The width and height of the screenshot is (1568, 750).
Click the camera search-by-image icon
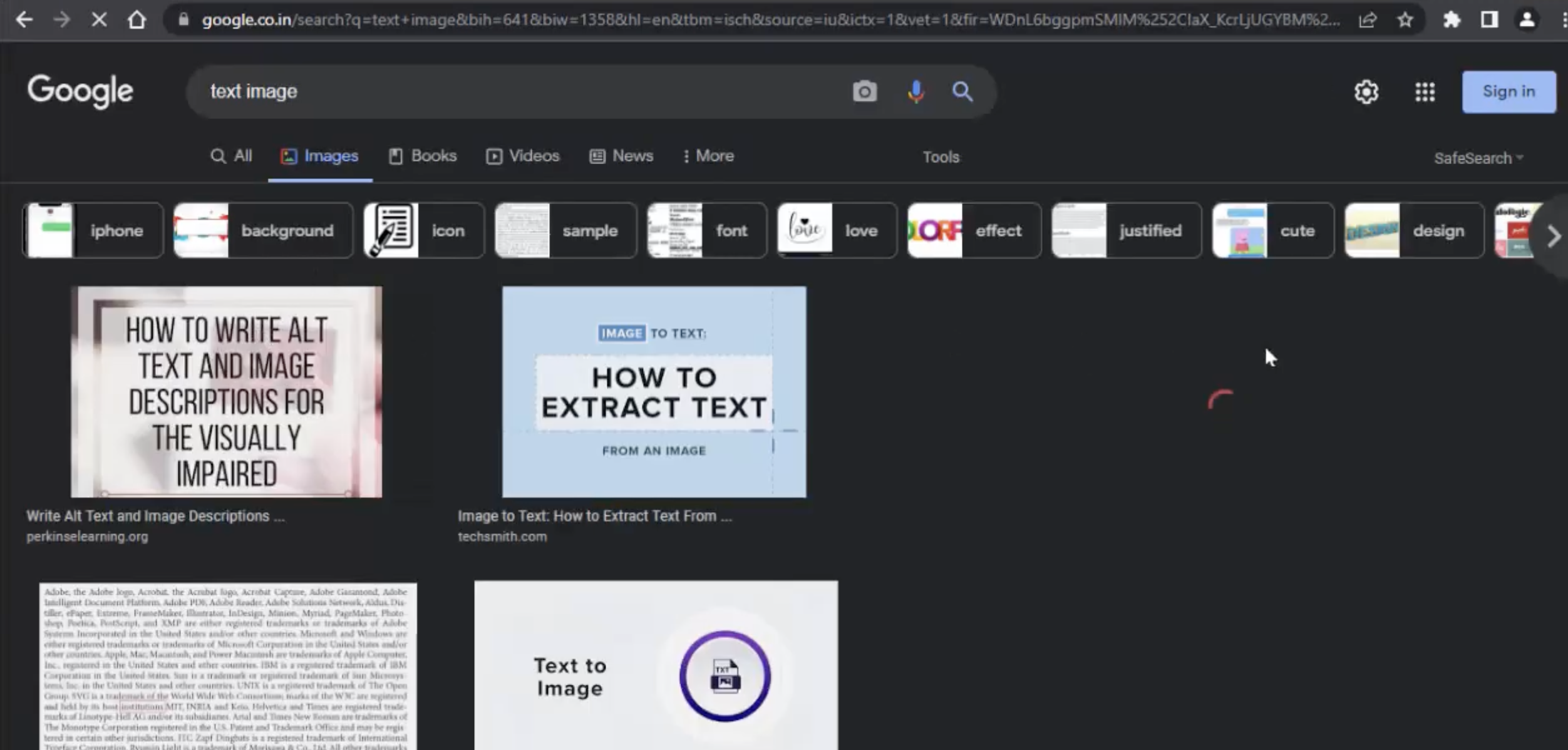coord(864,91)
